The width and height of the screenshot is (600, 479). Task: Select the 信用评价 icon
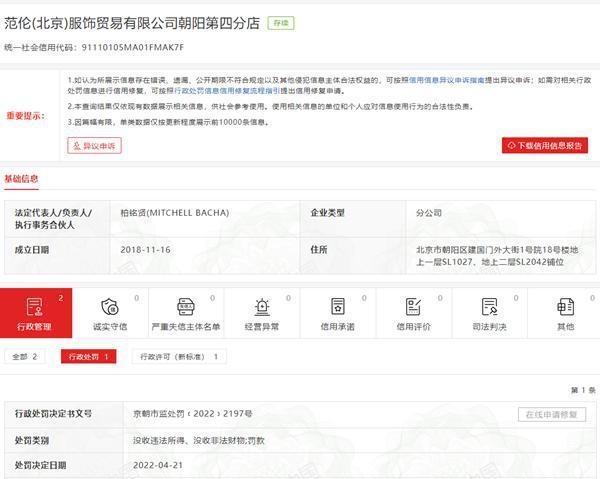pos(414,307)
